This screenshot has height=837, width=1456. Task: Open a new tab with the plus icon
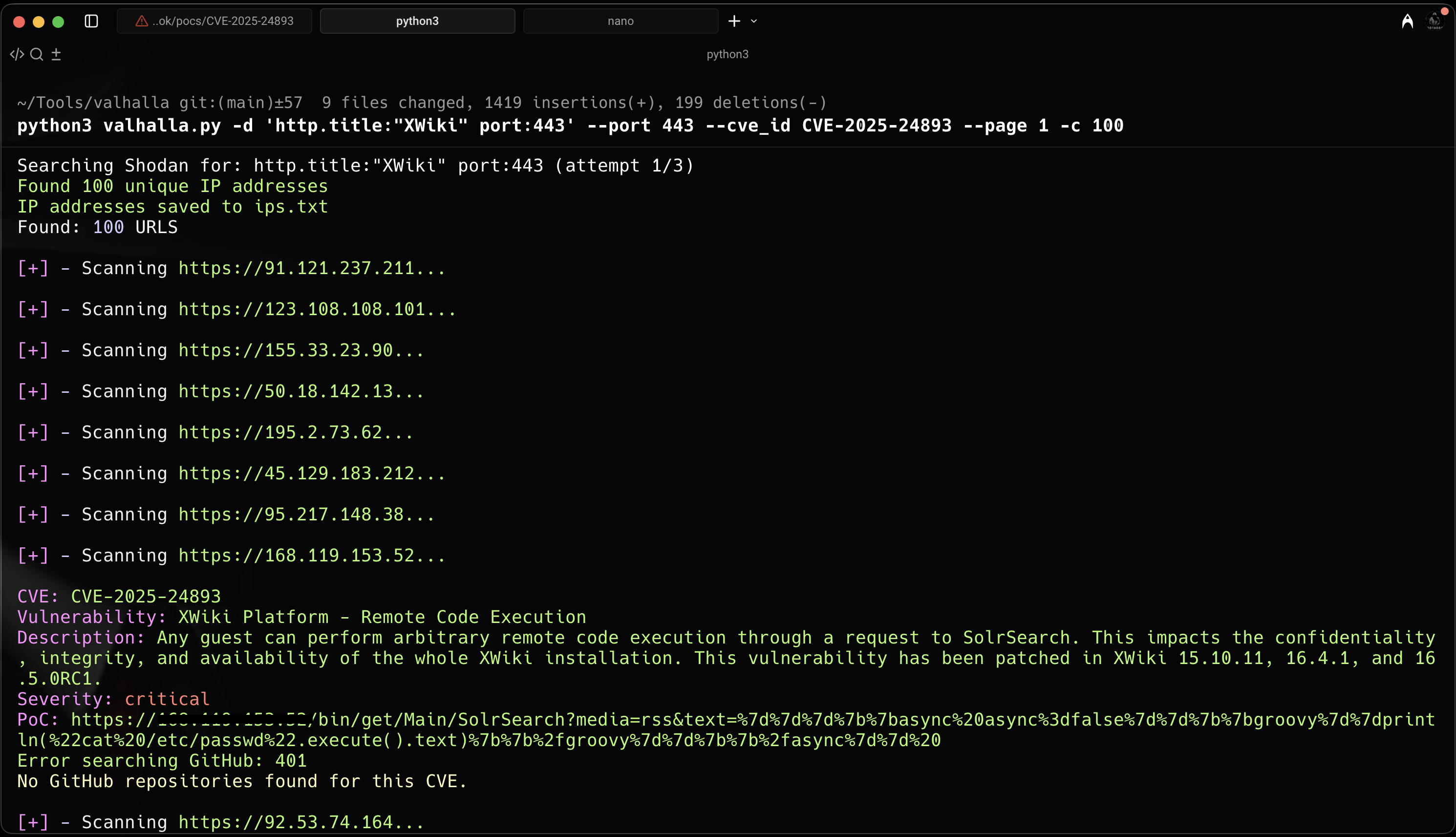(734, 21)
